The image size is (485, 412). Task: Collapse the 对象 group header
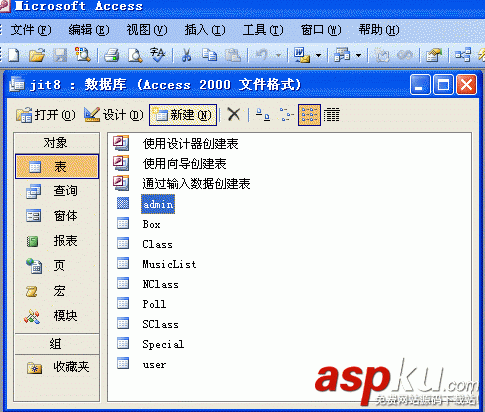tap(57, 143)
